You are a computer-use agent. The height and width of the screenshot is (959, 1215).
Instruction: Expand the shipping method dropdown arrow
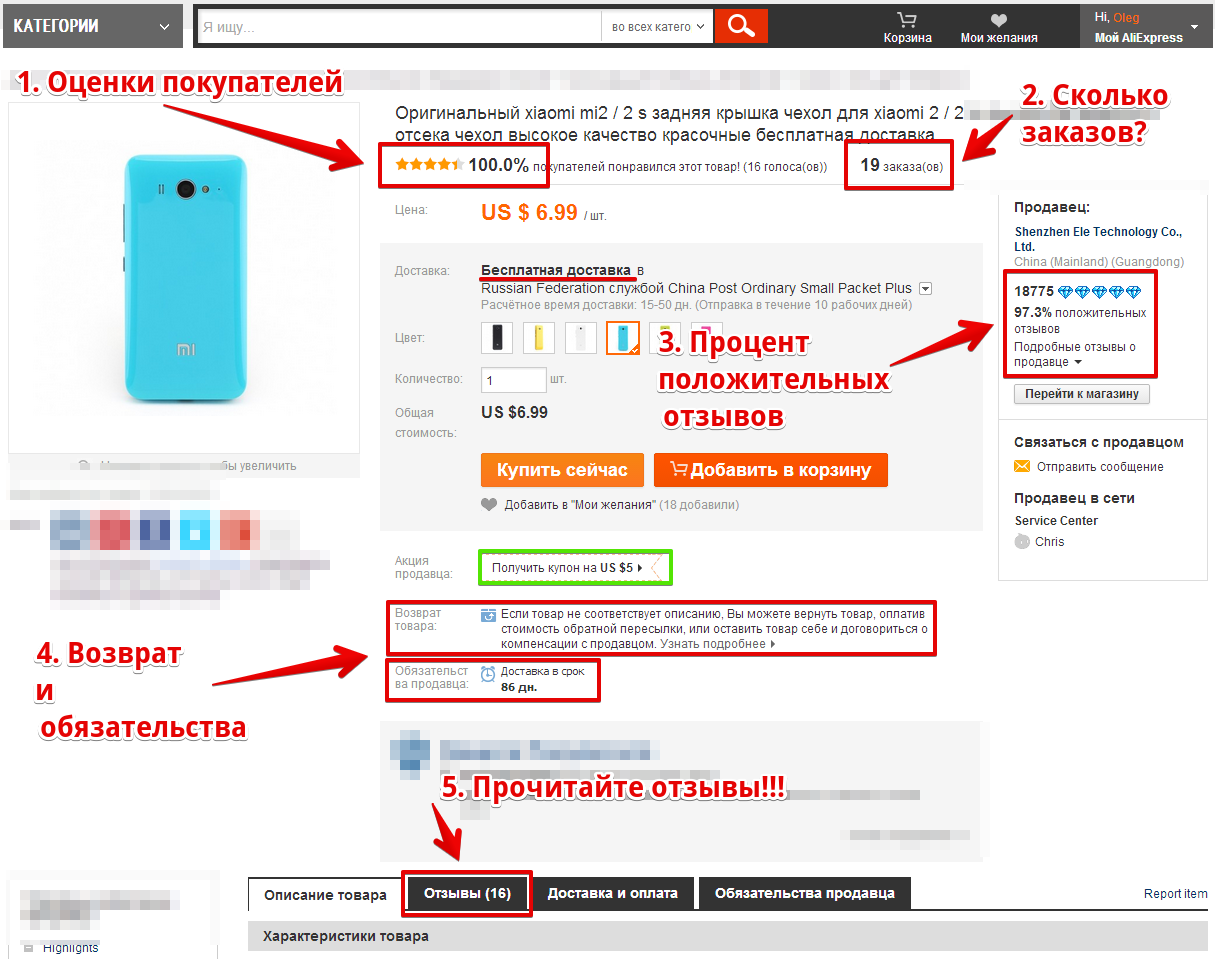[925, 289]
